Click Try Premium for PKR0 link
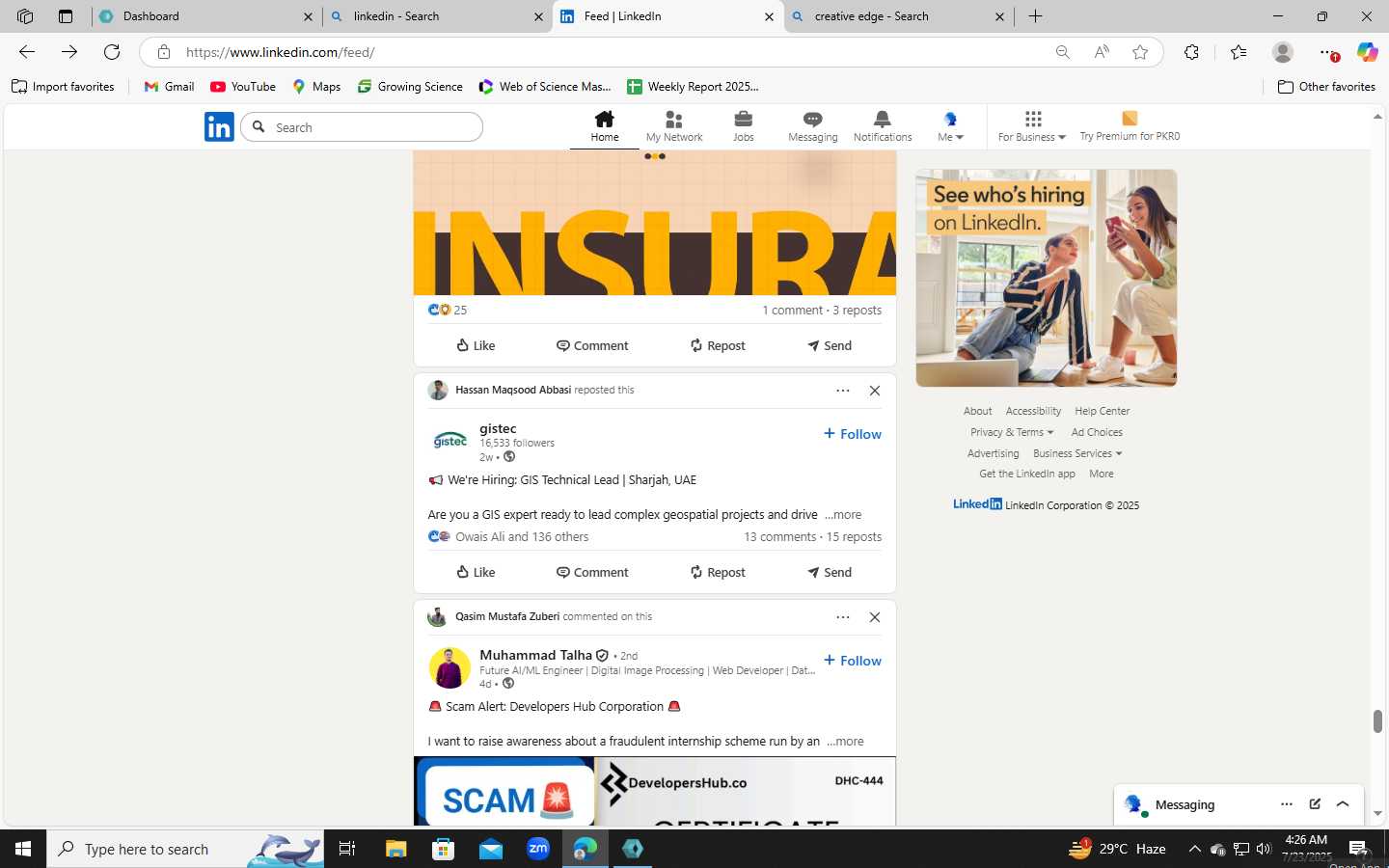 [x=1130, y=126]
